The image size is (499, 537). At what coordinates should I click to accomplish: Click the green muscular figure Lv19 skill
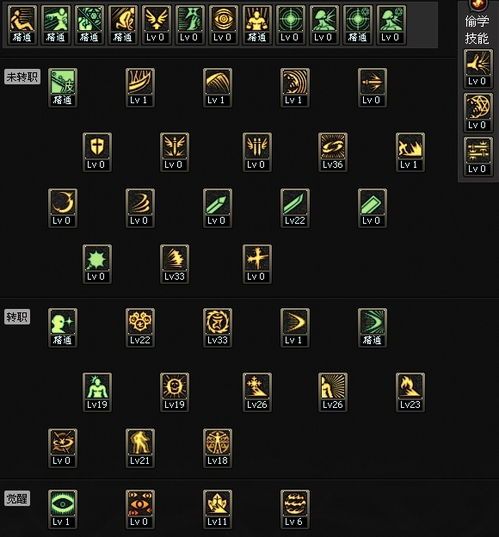point(97,392)
